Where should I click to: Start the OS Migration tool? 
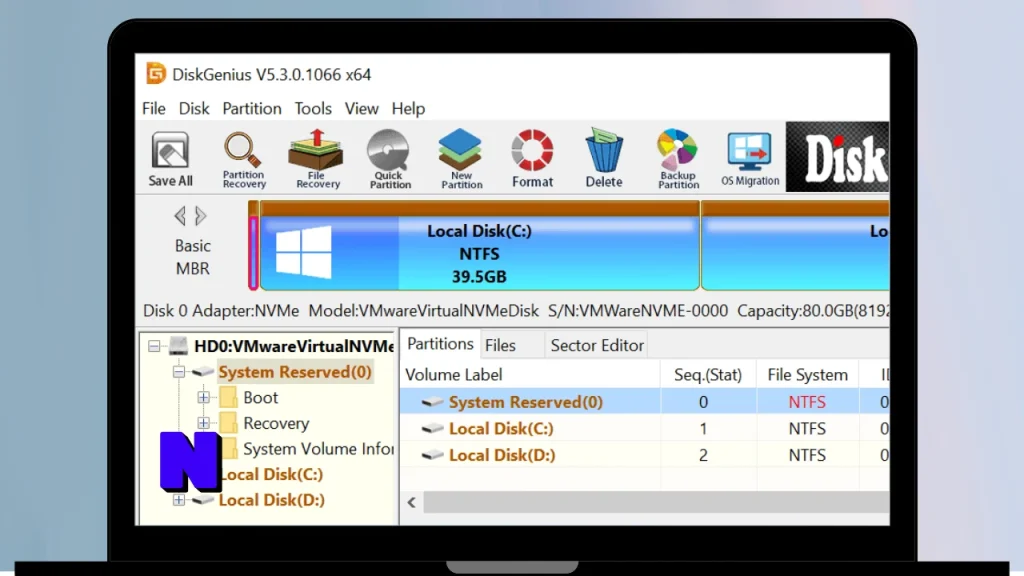pos(750,159)
